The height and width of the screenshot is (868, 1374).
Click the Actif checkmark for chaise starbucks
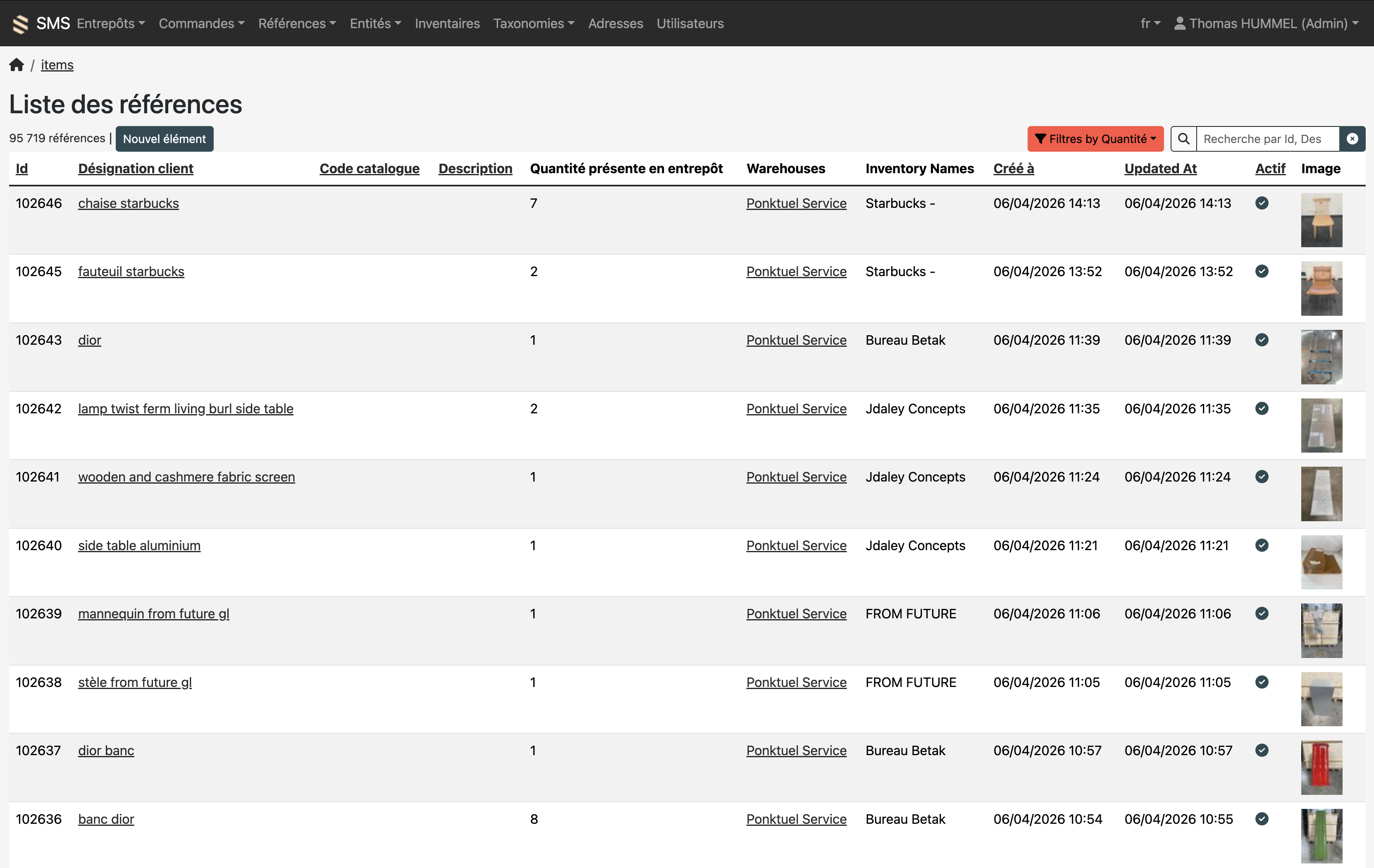pyautogui.click(x=1262, y=203)
